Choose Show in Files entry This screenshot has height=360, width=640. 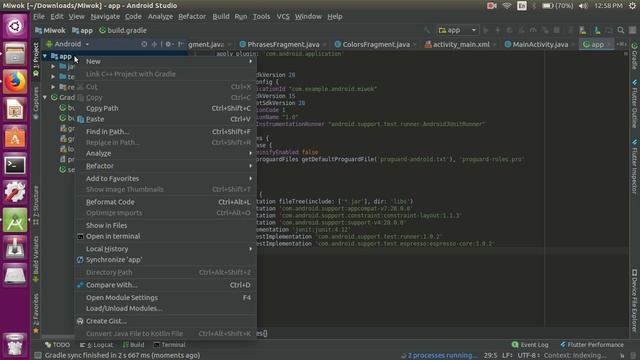click(166, 226)
